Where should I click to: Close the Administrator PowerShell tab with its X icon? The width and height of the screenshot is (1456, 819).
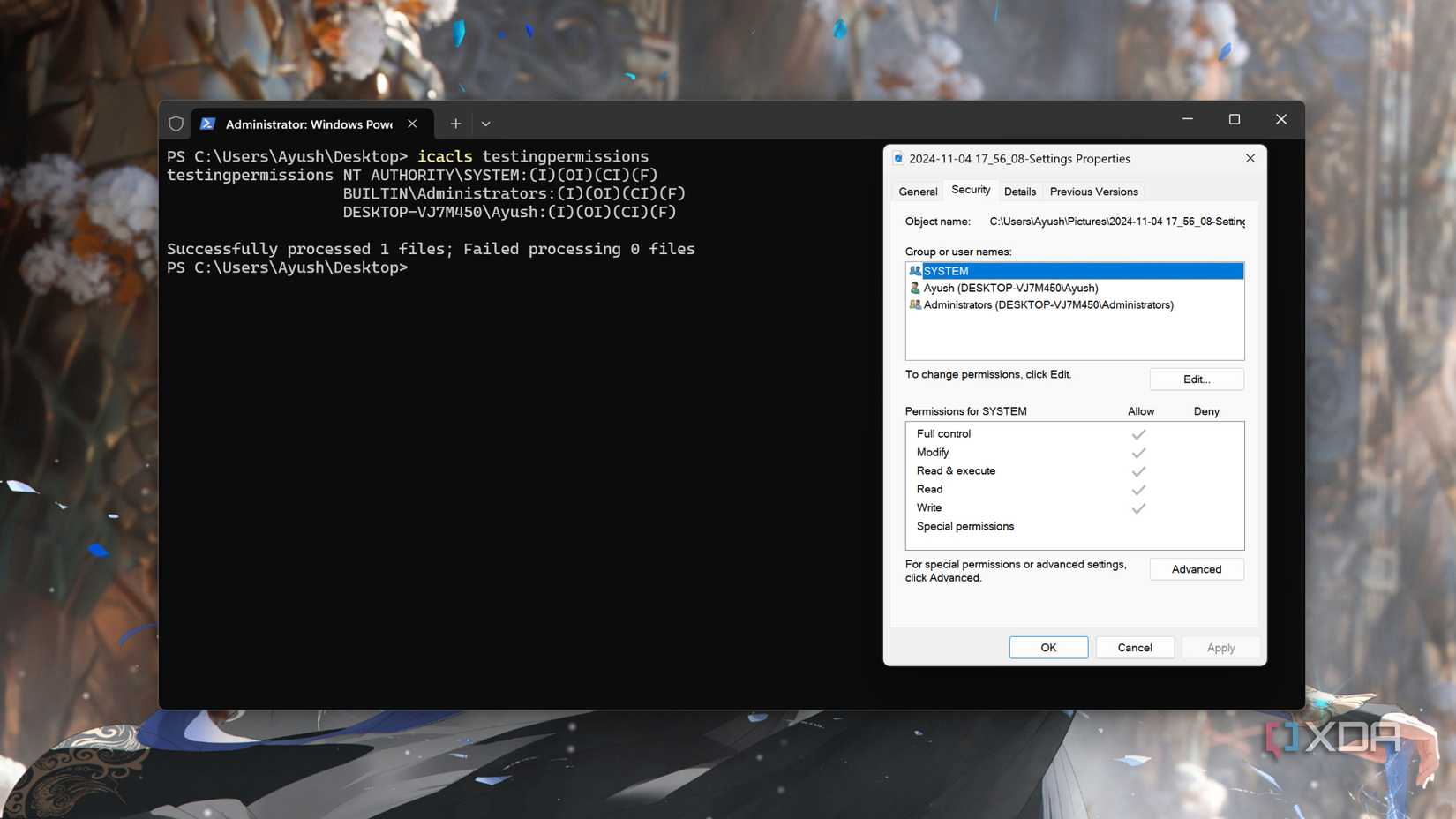[x=412, y=124]
